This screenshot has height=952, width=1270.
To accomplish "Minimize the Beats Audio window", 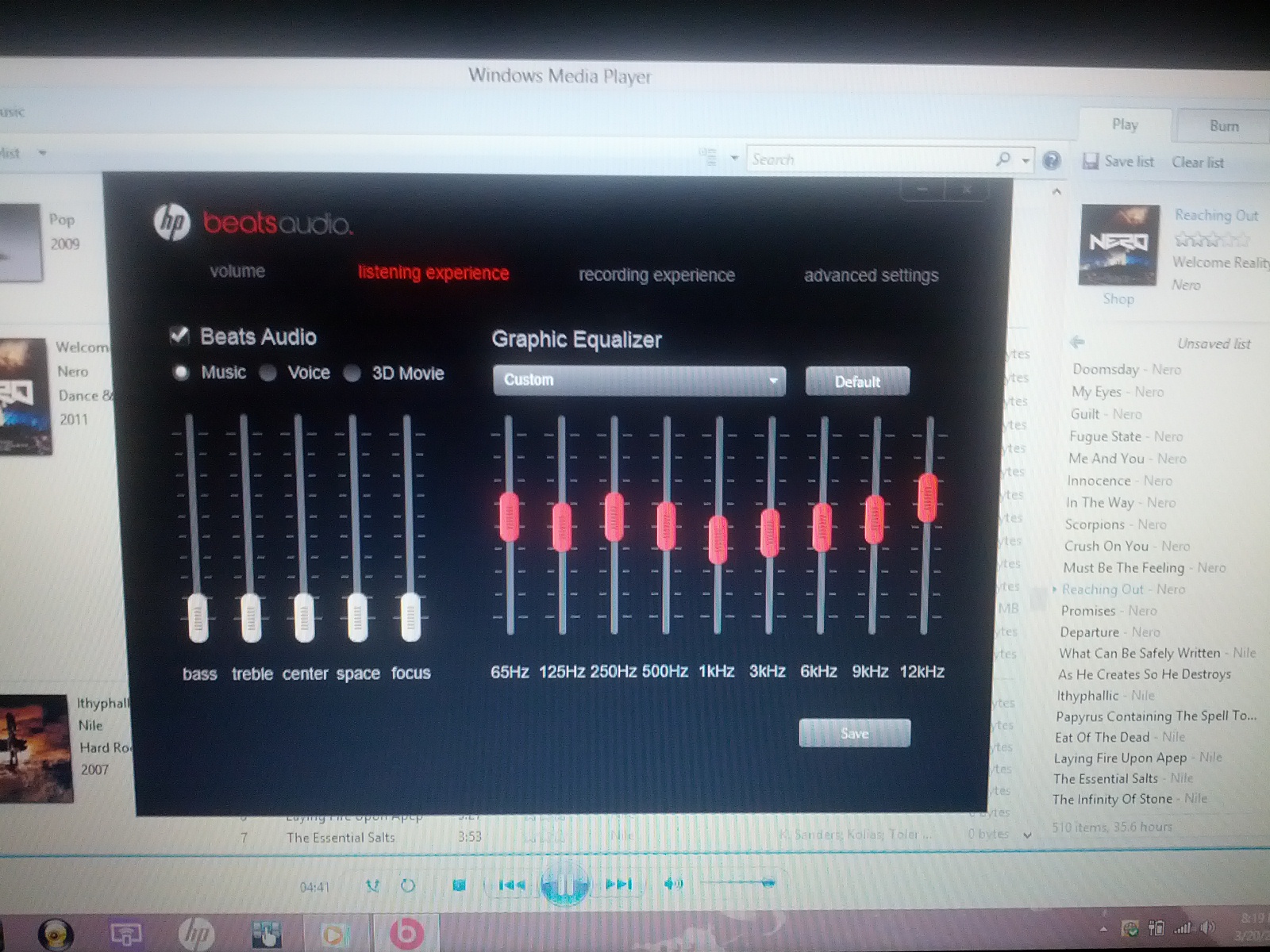I will (x=922, y=190).
